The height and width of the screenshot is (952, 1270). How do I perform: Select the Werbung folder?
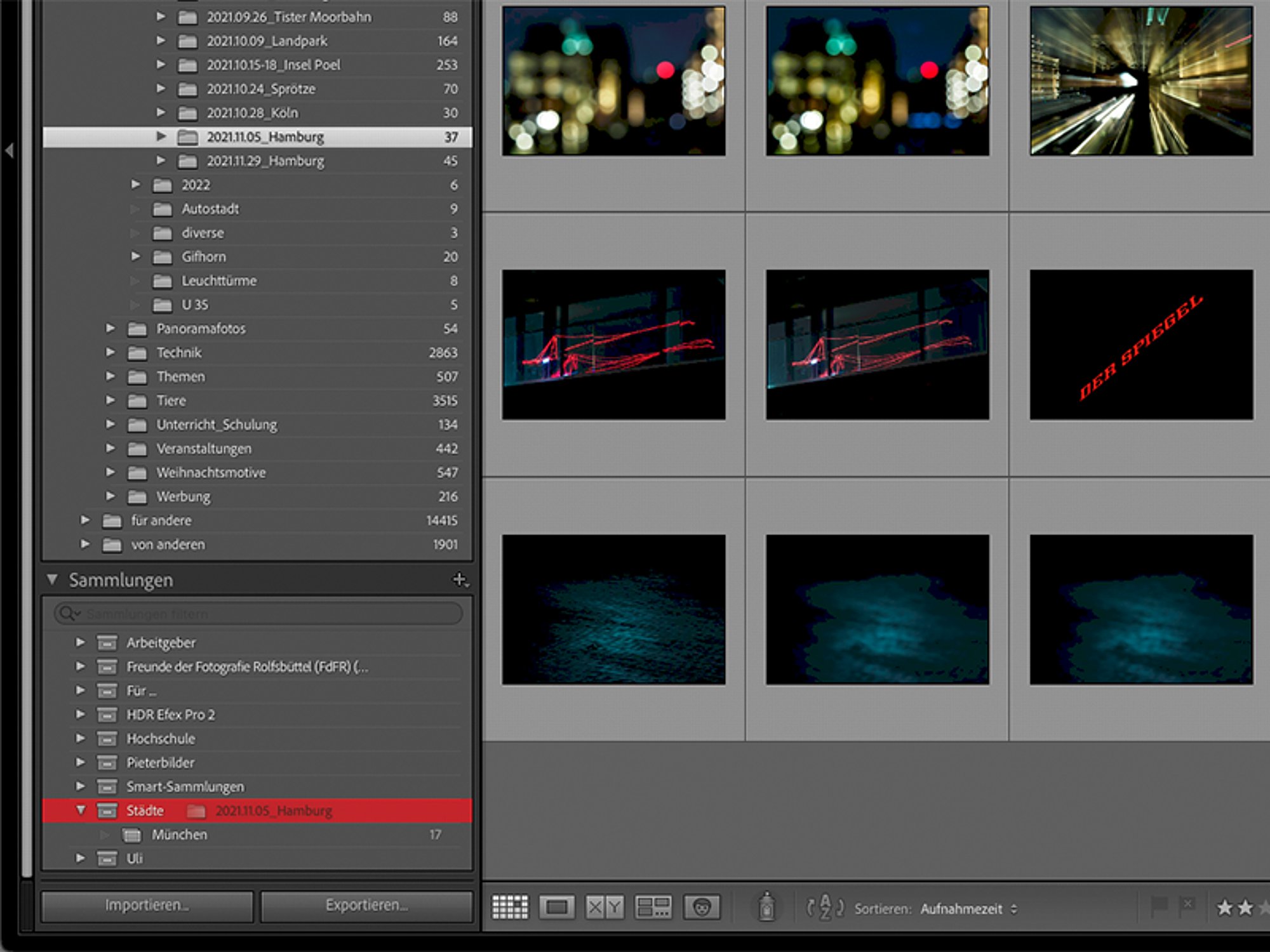coord(257,497)
